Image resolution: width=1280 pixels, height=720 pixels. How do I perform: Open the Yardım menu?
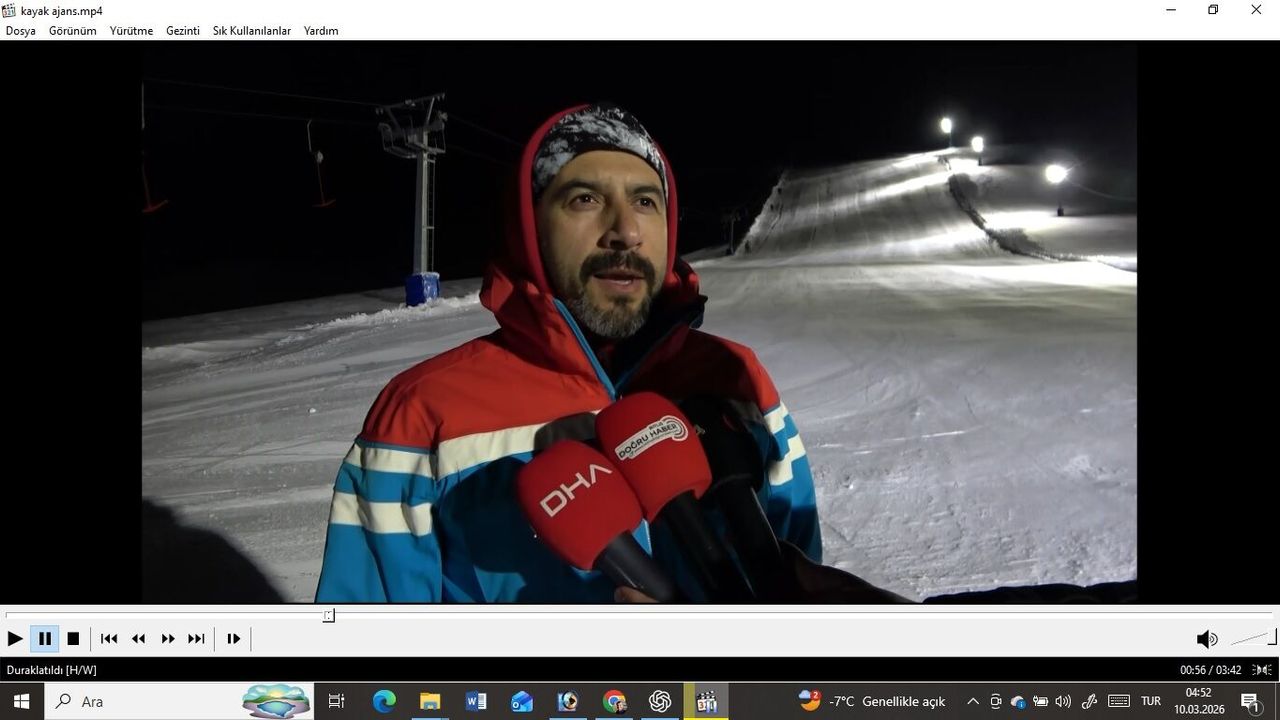[321, 31]
